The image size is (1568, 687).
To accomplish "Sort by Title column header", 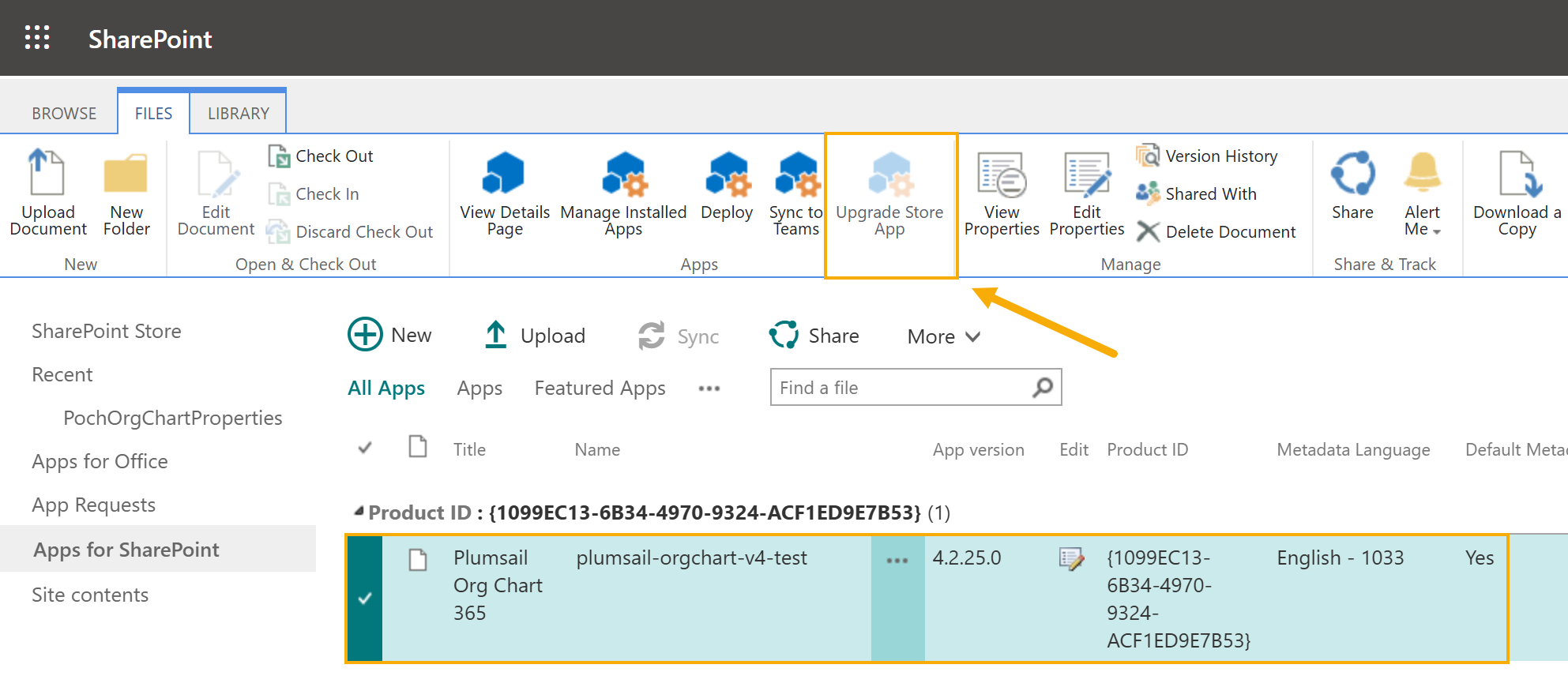I will tap(469, 449).
